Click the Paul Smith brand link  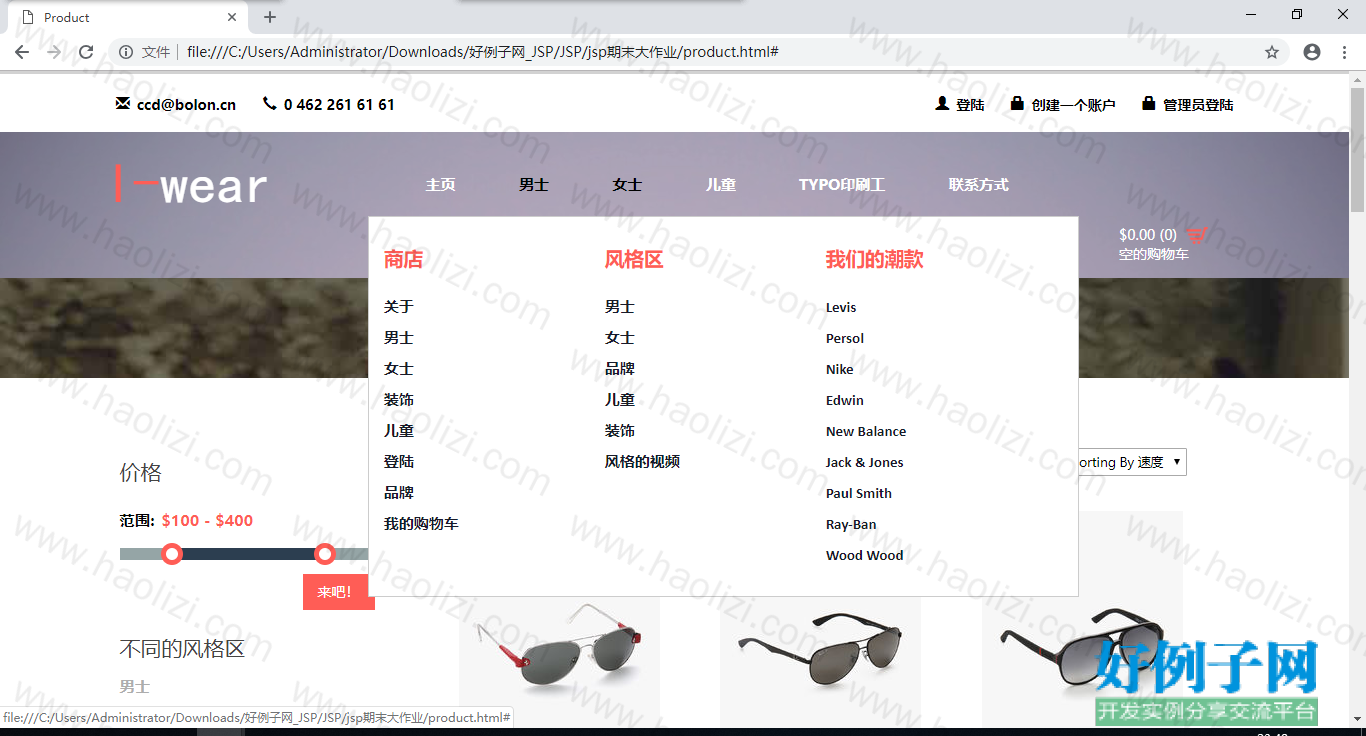859,493
